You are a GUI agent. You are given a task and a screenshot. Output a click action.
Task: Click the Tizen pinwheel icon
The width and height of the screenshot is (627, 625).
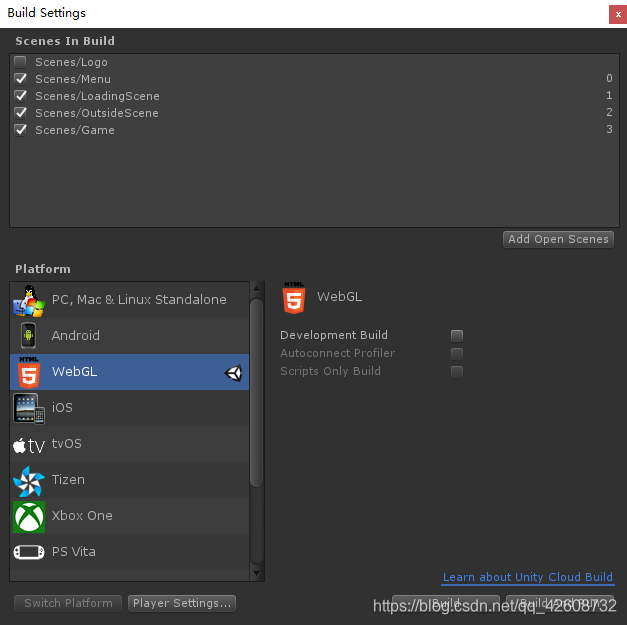(29, 481)
